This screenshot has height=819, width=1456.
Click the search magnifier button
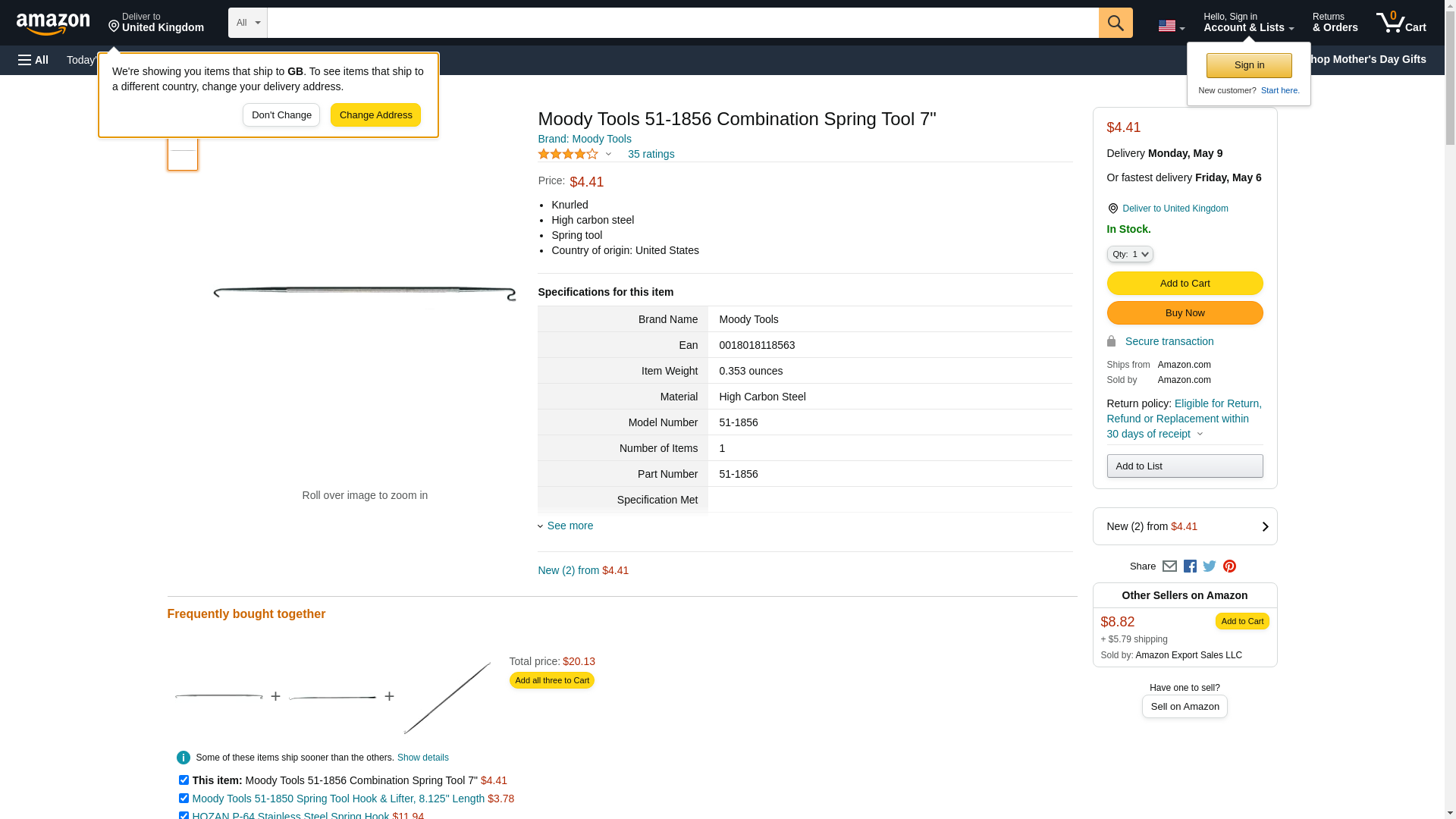(1115, 23)
